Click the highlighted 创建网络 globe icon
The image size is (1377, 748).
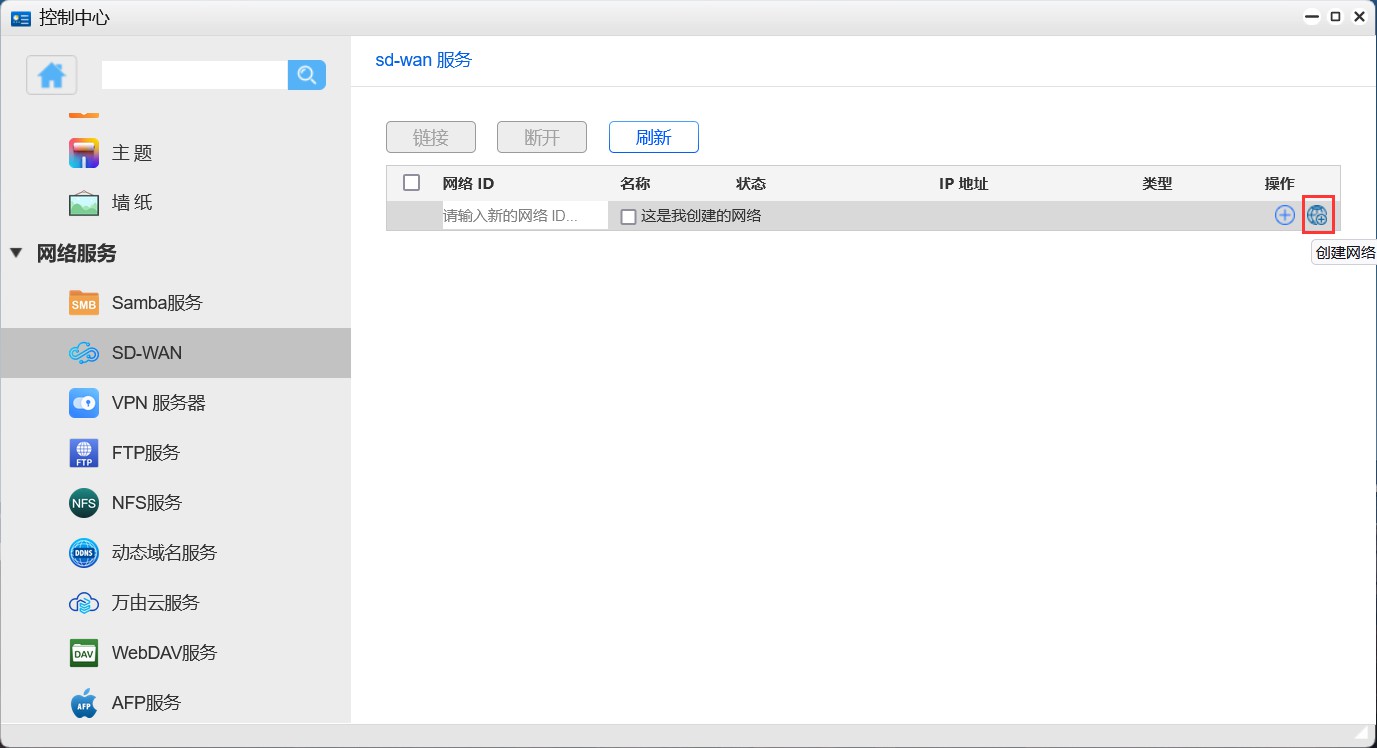click(x=1319, y=214)
